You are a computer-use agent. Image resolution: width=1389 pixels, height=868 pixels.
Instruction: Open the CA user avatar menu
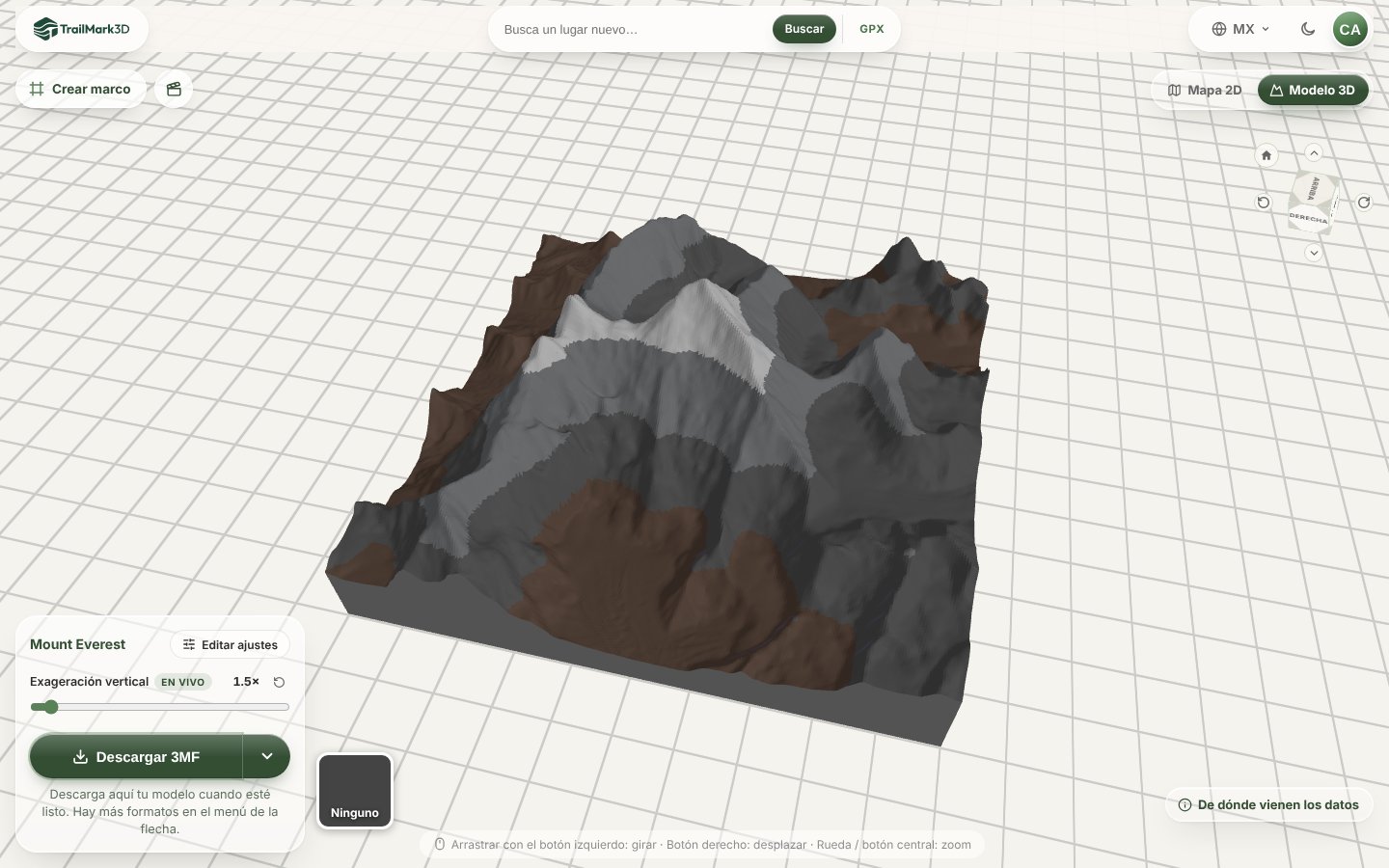pyautogui.click(x=1349, y=29)
